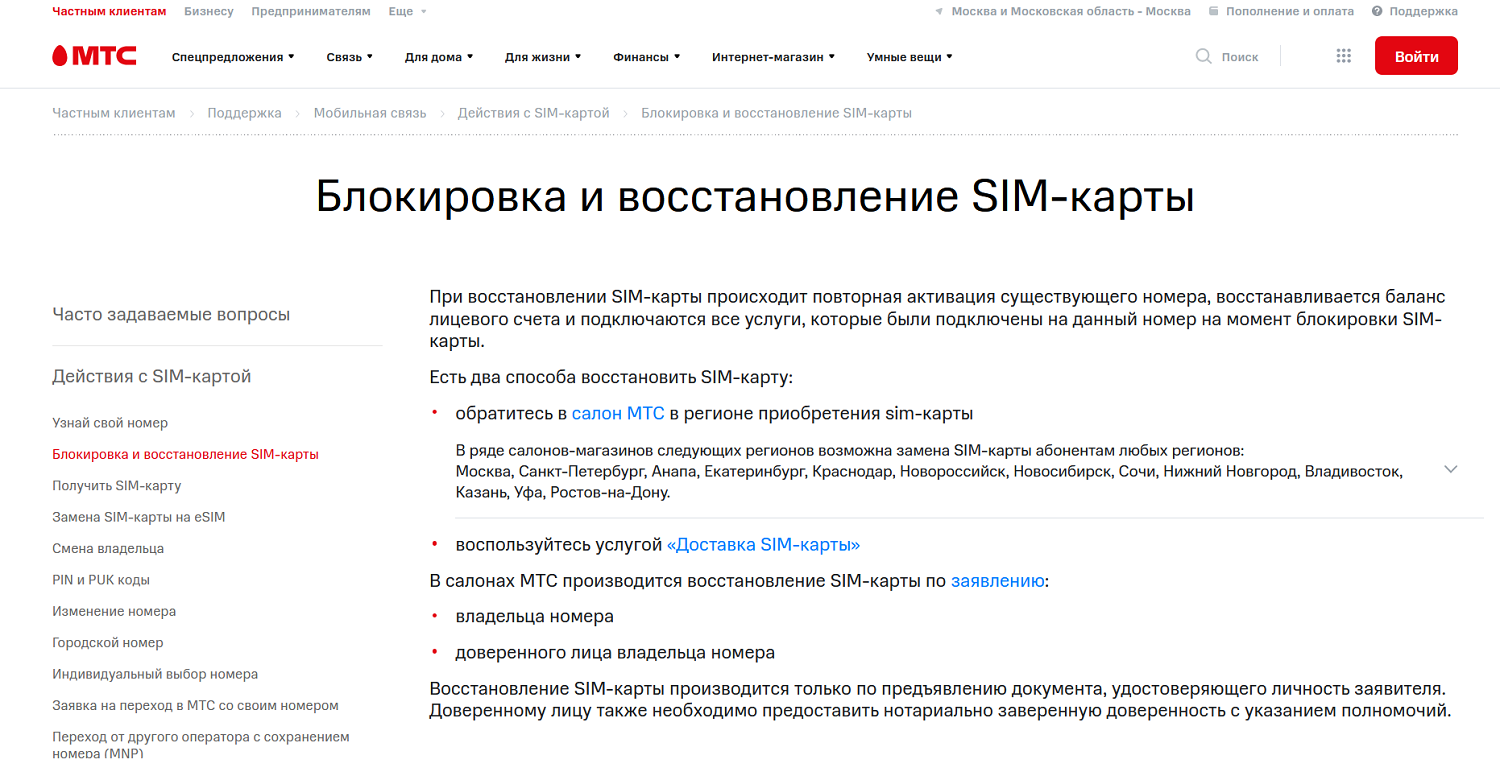This screenshot has height=776, width=1500.
Task: Select the Частным клиентам top tab
Action: 109,12
